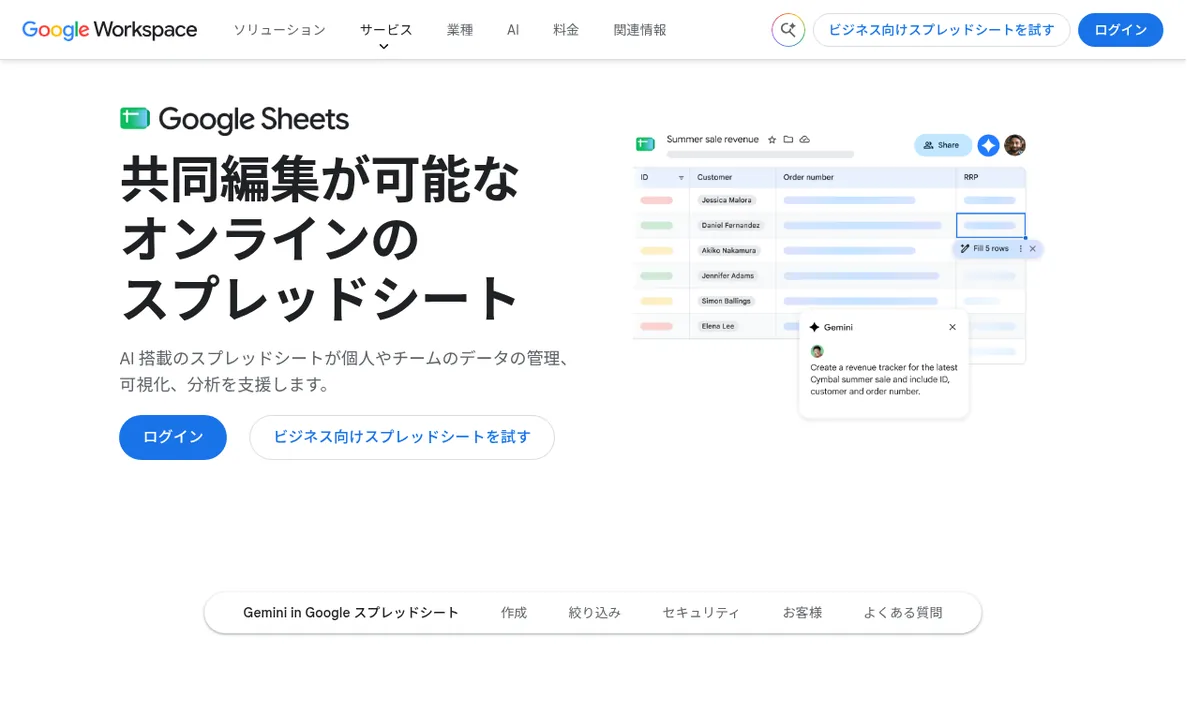
Task: Select the Akiko Nakamura cell
Action: 730,250
